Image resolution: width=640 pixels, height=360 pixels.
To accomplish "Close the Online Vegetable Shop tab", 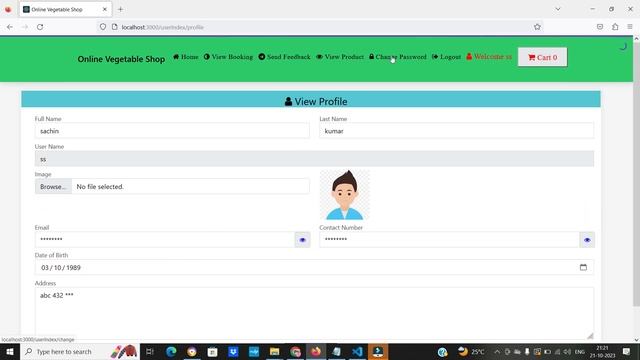I will 105,9.
